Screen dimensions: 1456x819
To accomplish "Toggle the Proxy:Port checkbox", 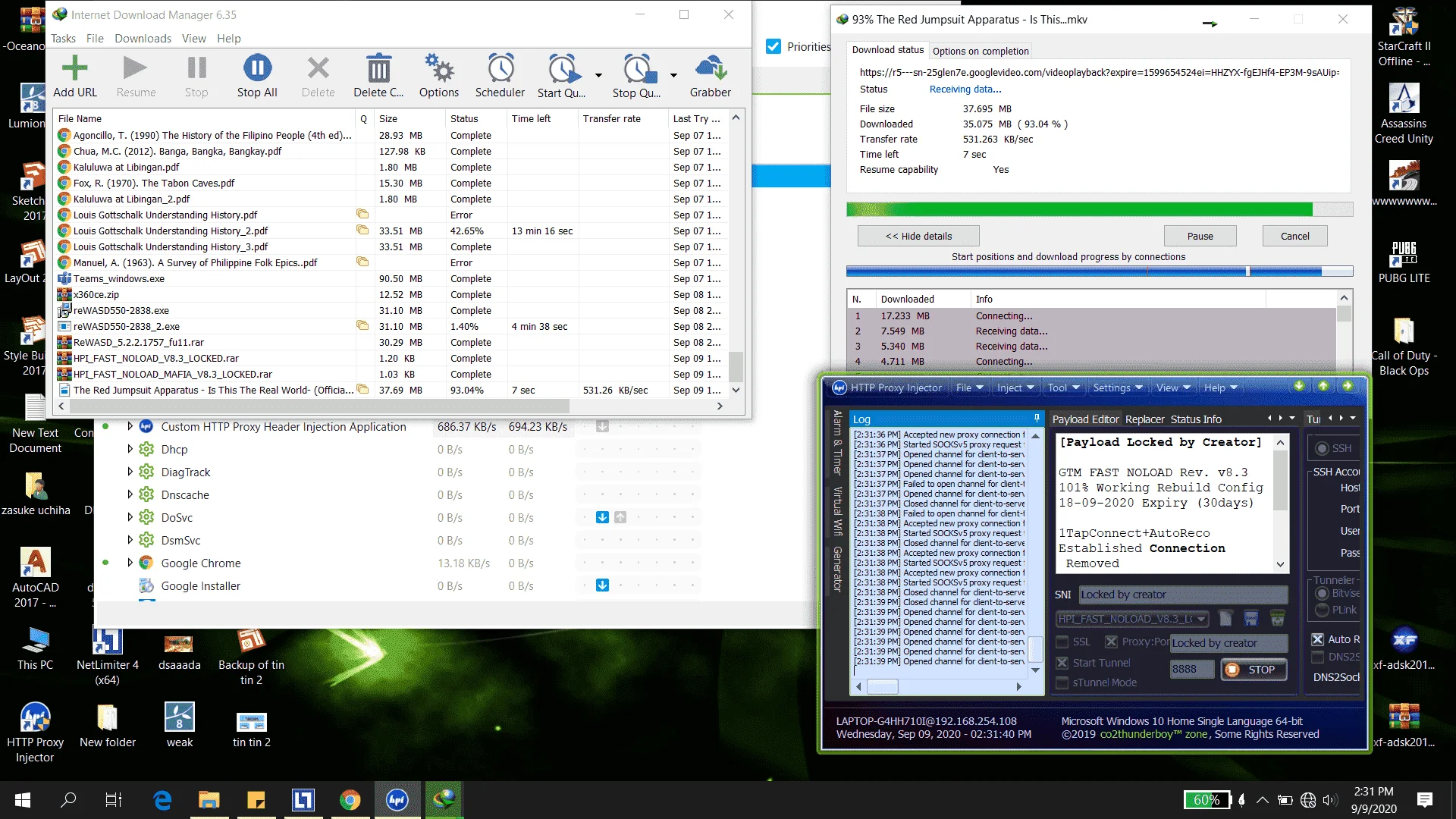I will click(x=1111, y=642).
